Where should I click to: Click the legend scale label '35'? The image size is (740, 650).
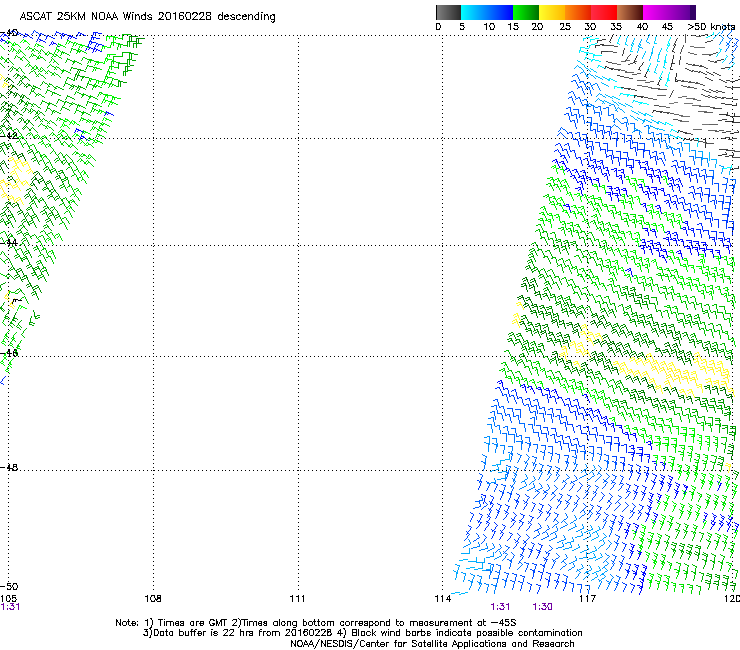coord(616,27)
